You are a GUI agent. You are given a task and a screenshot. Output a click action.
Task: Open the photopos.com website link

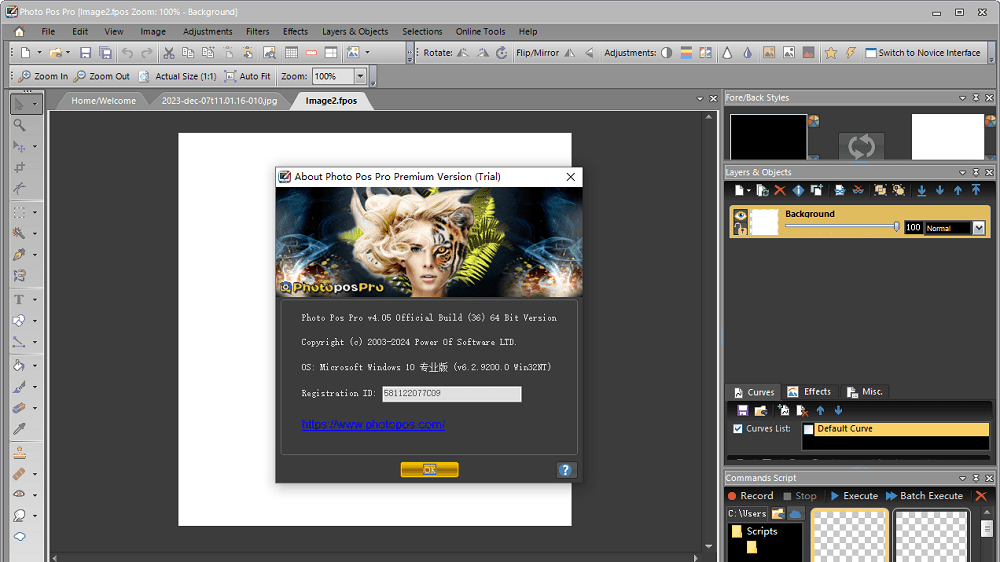pos(373,425)
